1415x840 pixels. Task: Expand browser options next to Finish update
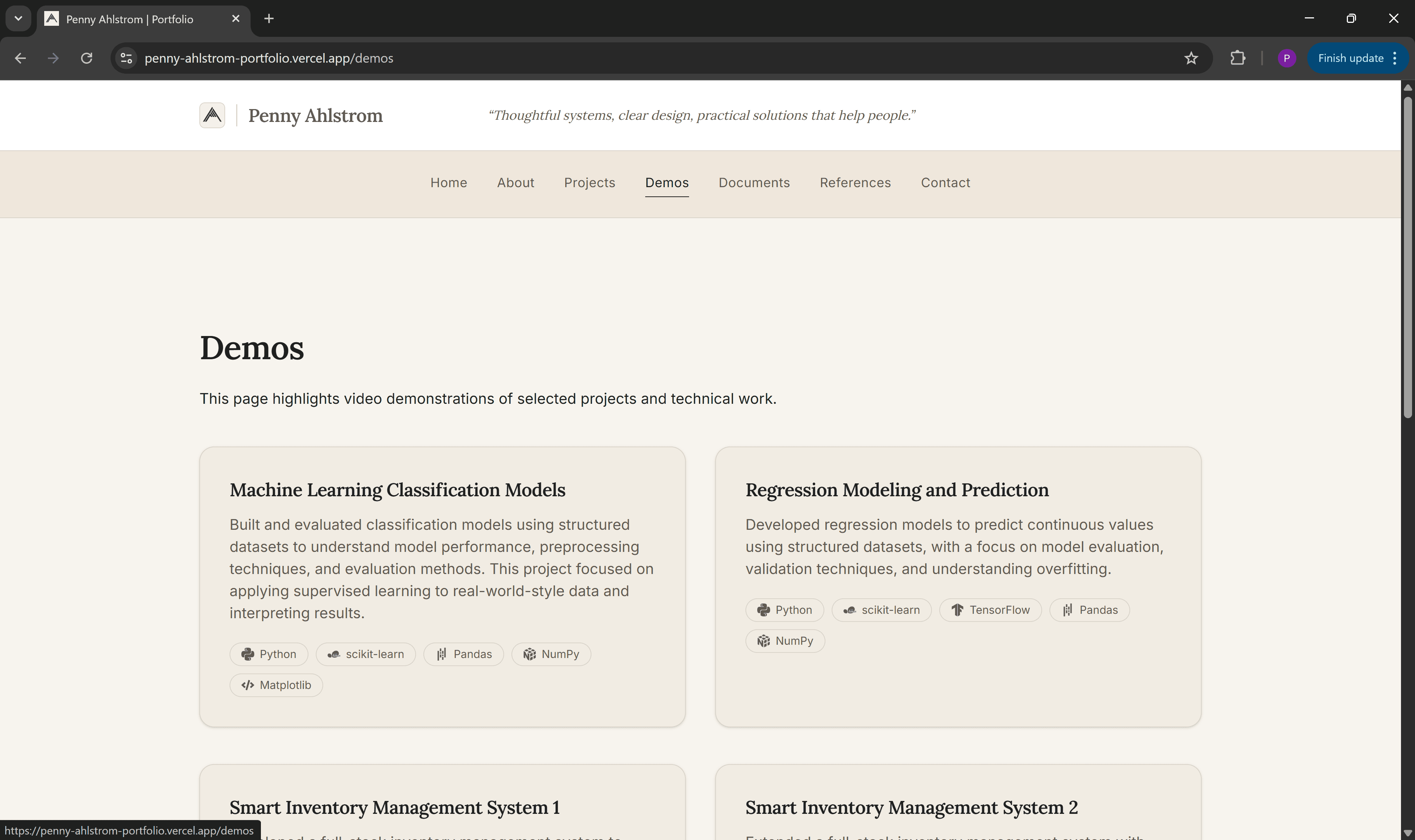point(1395,58)
